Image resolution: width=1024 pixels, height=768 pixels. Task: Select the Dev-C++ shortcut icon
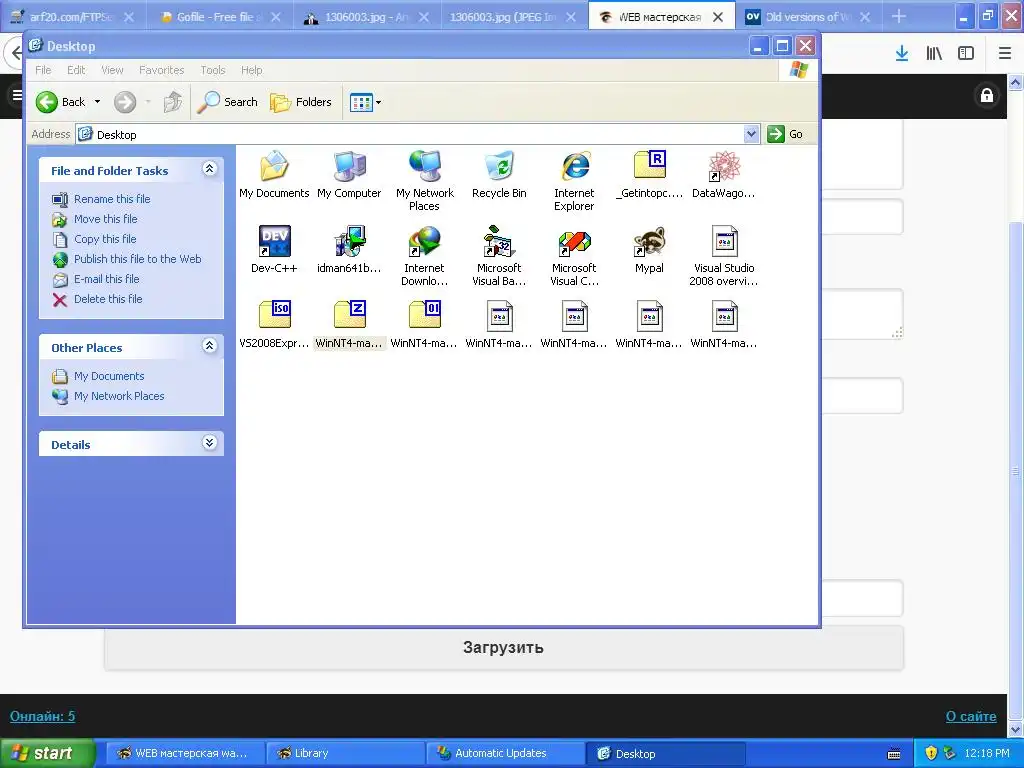(x=274, y=249)
